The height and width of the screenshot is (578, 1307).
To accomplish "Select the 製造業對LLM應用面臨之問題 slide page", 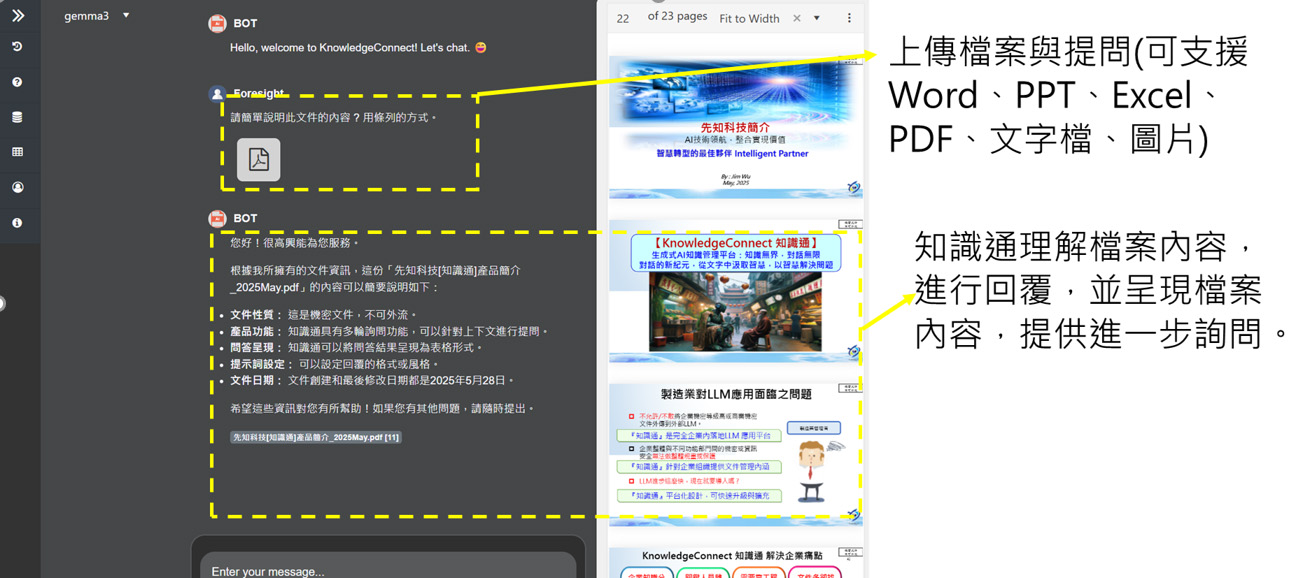I will 735,453.
